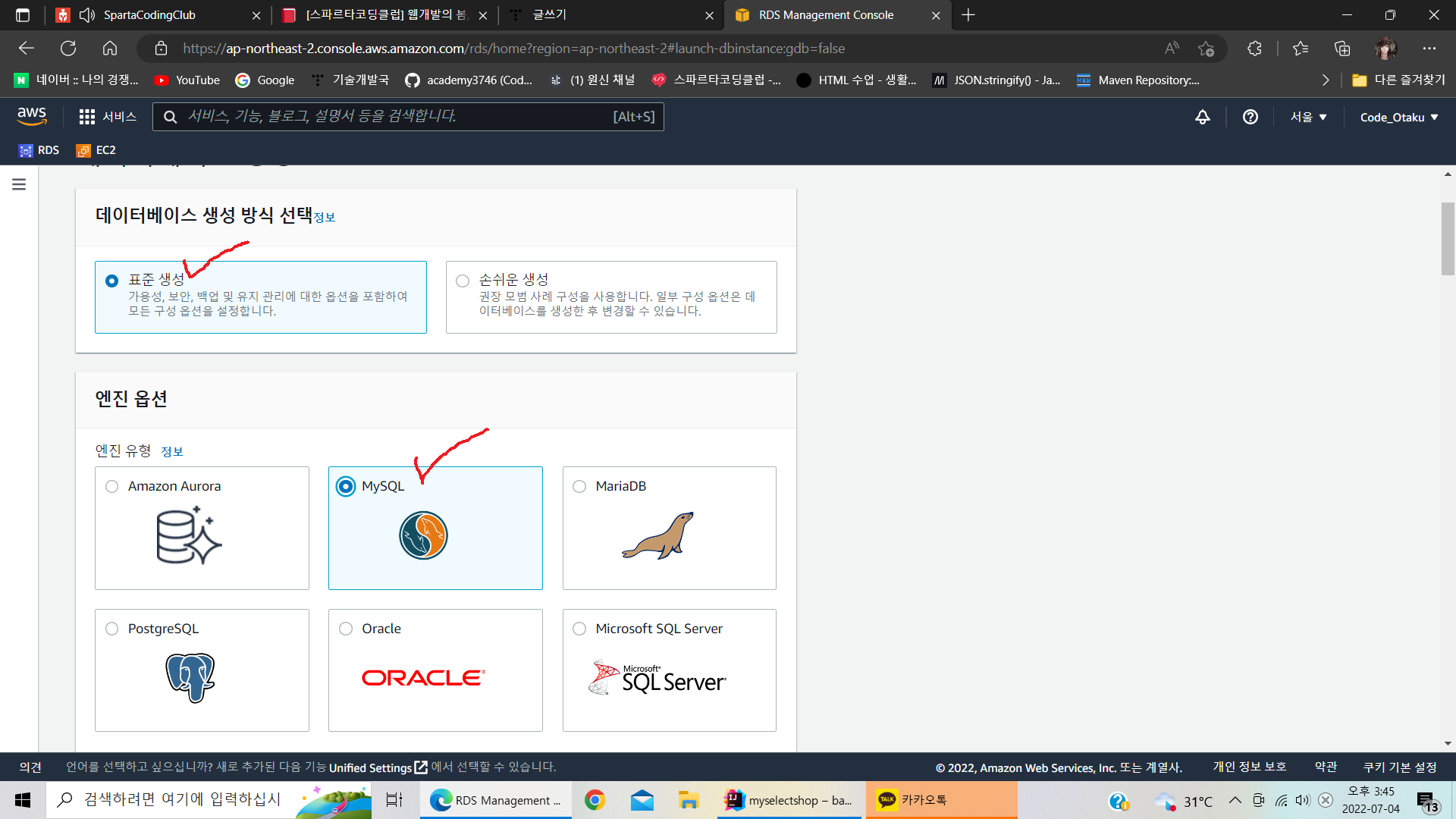Add this page to favorites
The image size is (1456, 819).
tap(1206, 49)
